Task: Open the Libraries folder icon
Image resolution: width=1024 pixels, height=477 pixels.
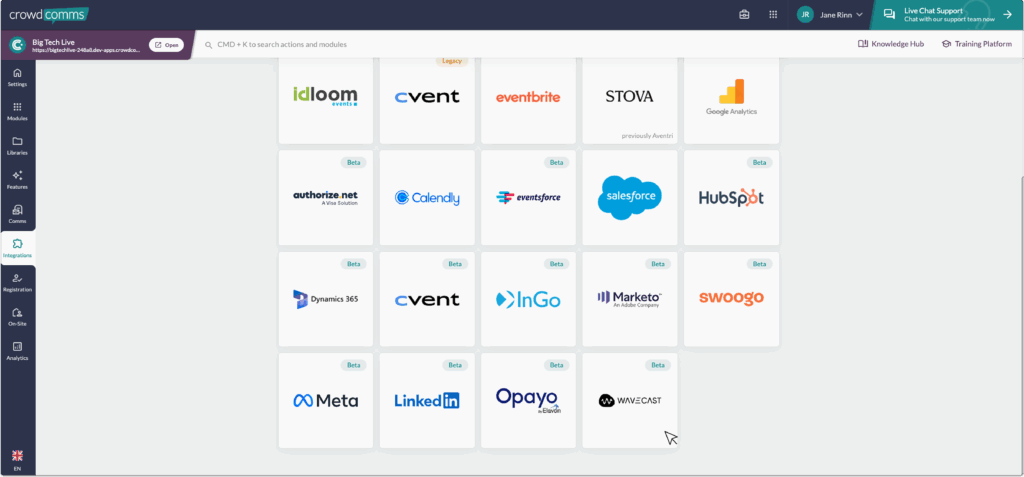Action: point(17,145)
